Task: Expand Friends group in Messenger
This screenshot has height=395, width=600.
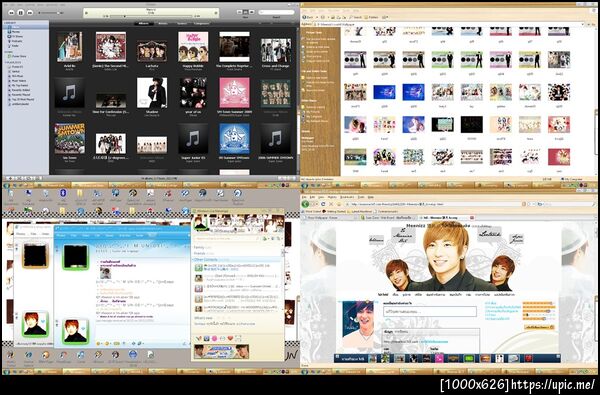Action: click(x=199, y=253)
